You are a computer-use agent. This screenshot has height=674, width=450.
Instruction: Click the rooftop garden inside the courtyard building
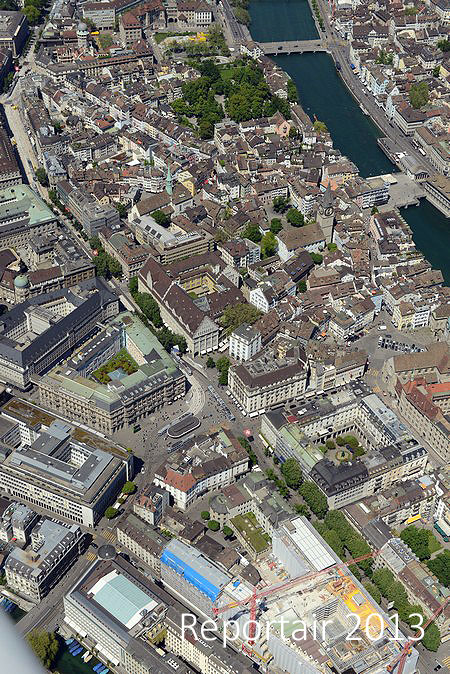115,366
